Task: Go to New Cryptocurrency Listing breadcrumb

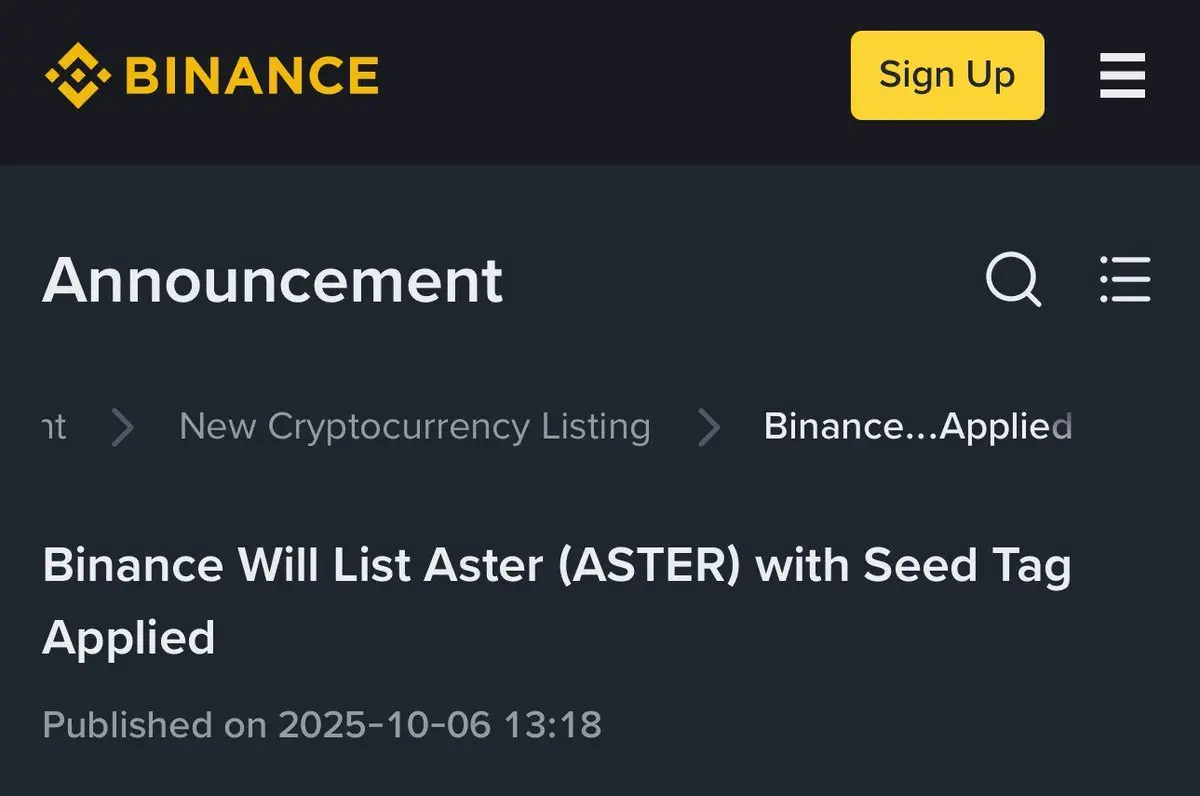Action: coord(415,427)
